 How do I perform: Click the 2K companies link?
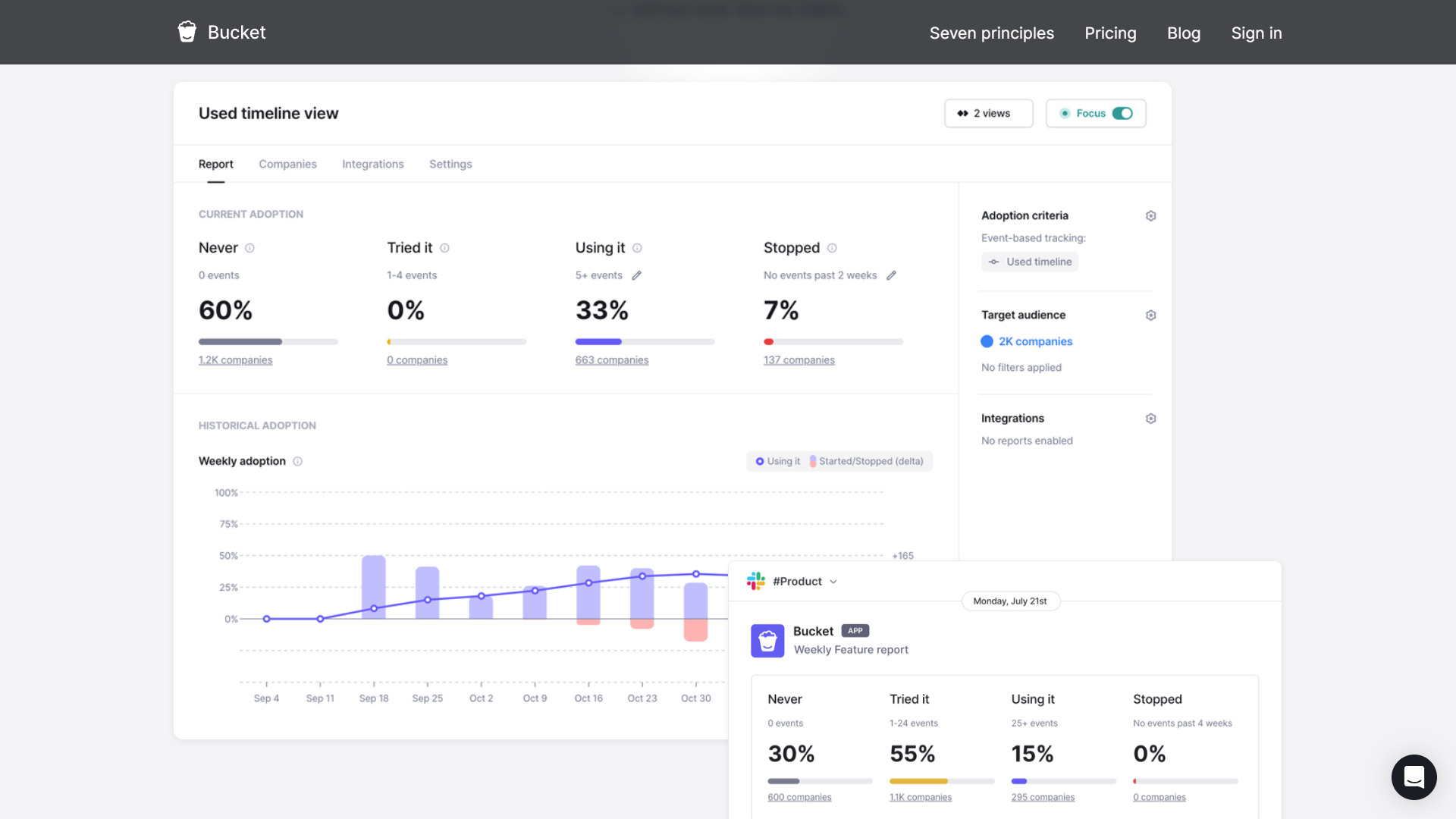[1035, 341]
